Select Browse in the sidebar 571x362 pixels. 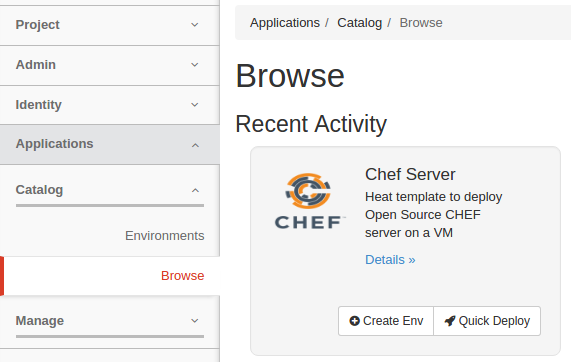coord(182,276)
